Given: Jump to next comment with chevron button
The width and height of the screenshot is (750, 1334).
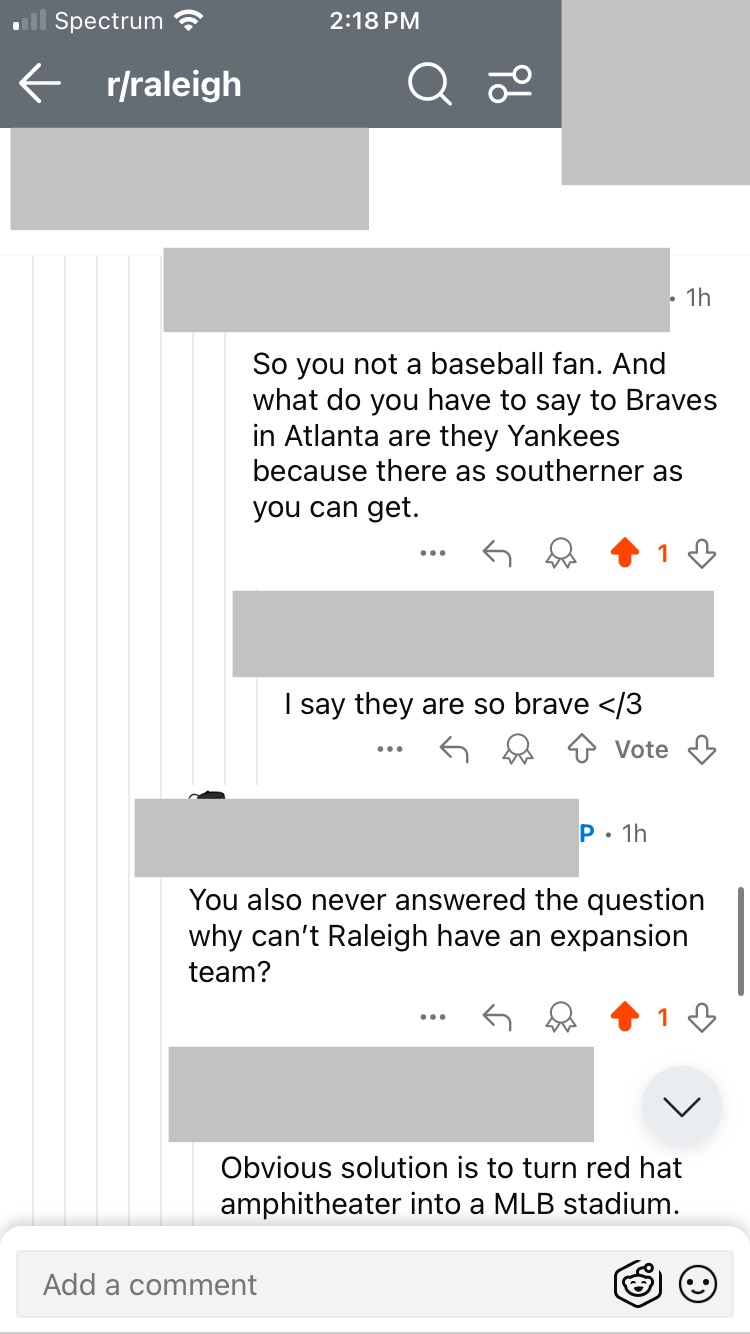Looking at the screenshot, I should (682, 1106).
